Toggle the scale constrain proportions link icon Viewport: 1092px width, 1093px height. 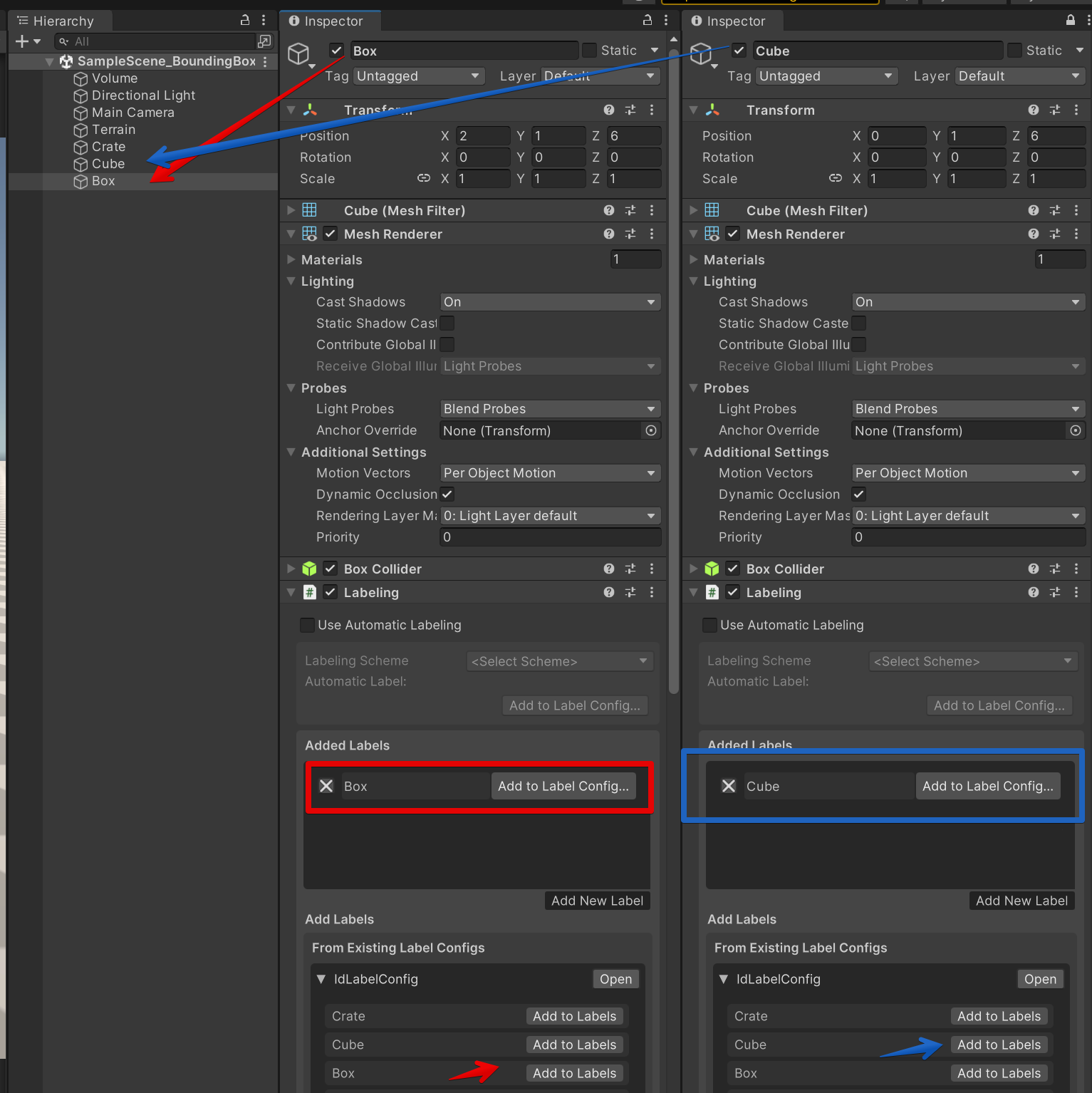point(424,178)
